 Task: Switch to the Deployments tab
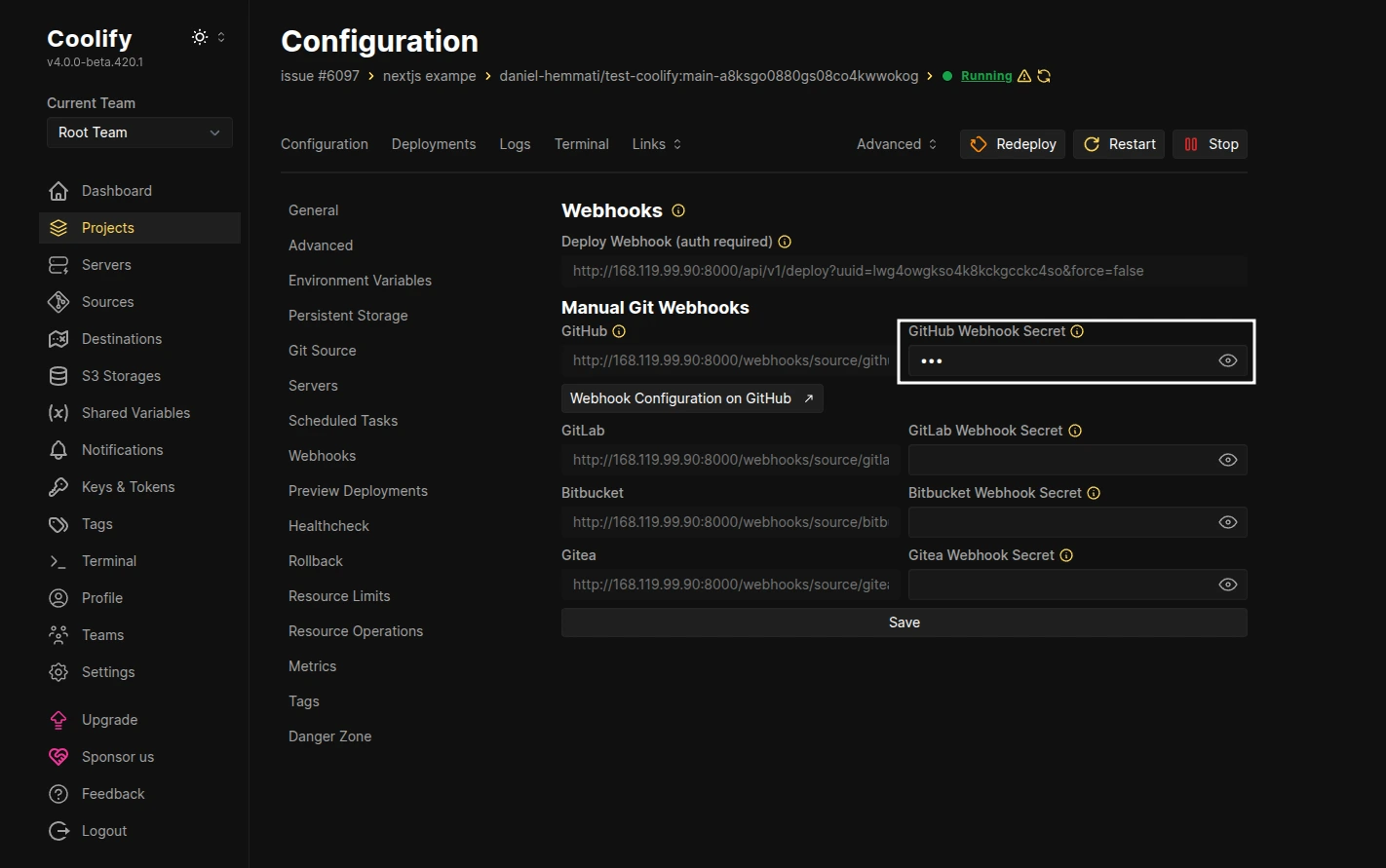click(x=433, y=143)
